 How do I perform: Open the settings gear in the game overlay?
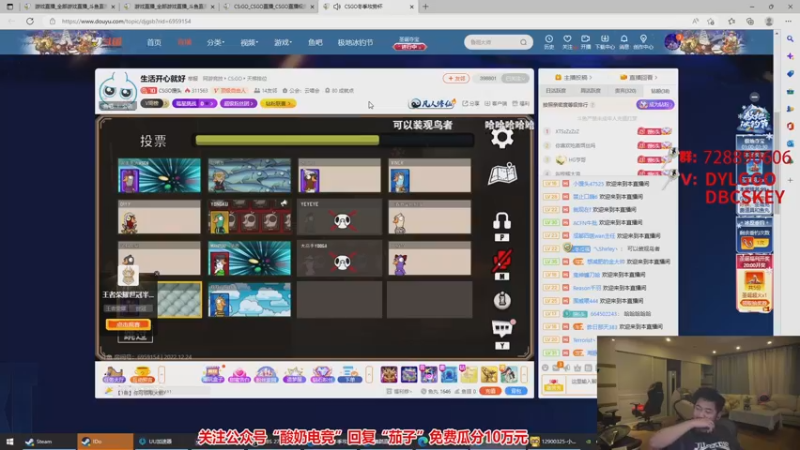502,138
